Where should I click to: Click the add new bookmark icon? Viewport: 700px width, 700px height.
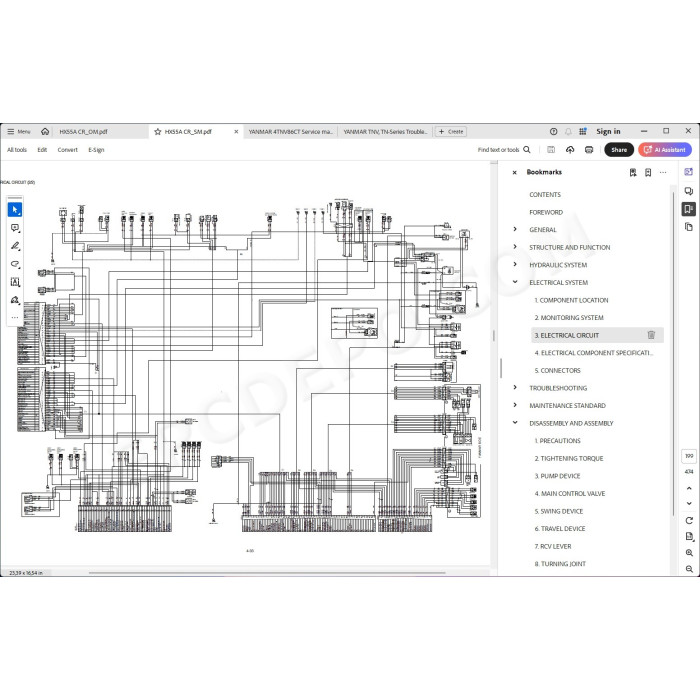point(648,172)
